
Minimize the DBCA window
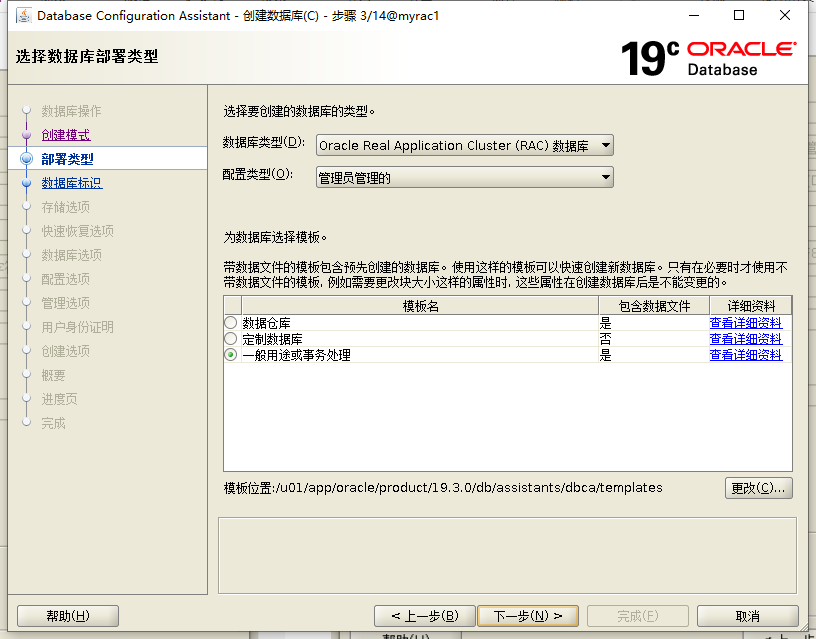tap(694, 16)
